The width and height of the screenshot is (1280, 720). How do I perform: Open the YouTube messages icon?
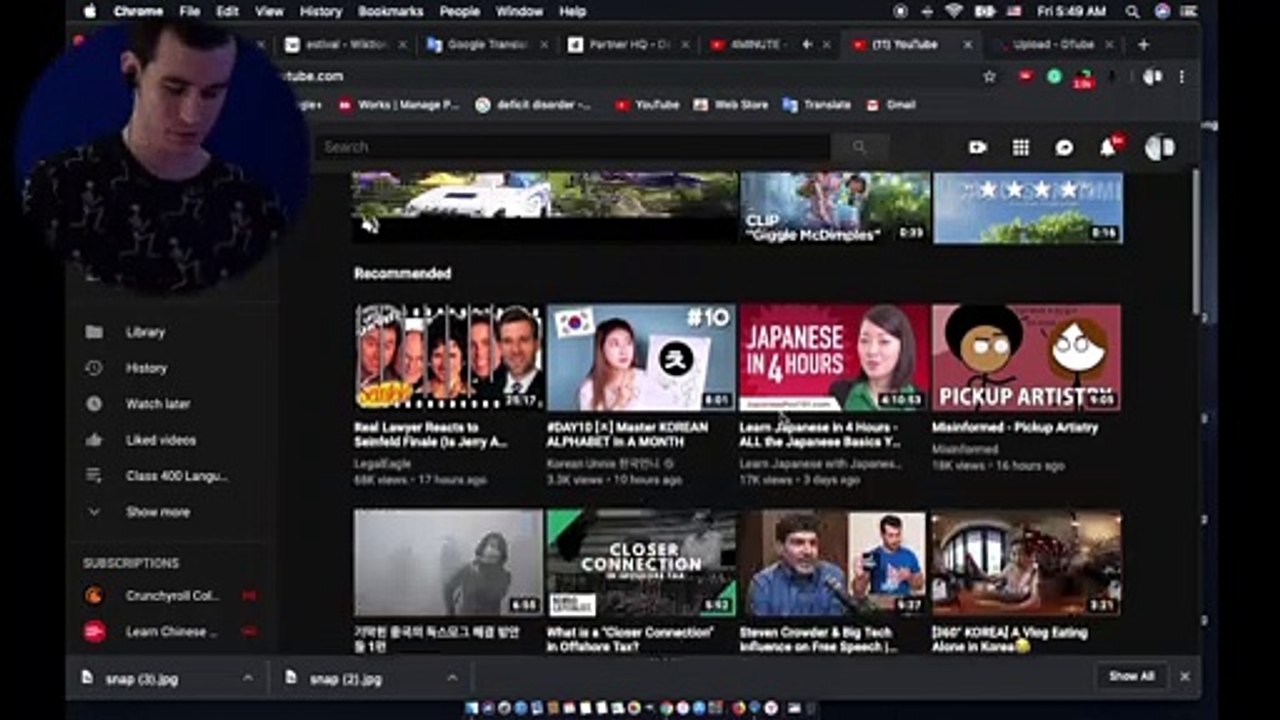pyautogui.click(x=1064, y=147)
